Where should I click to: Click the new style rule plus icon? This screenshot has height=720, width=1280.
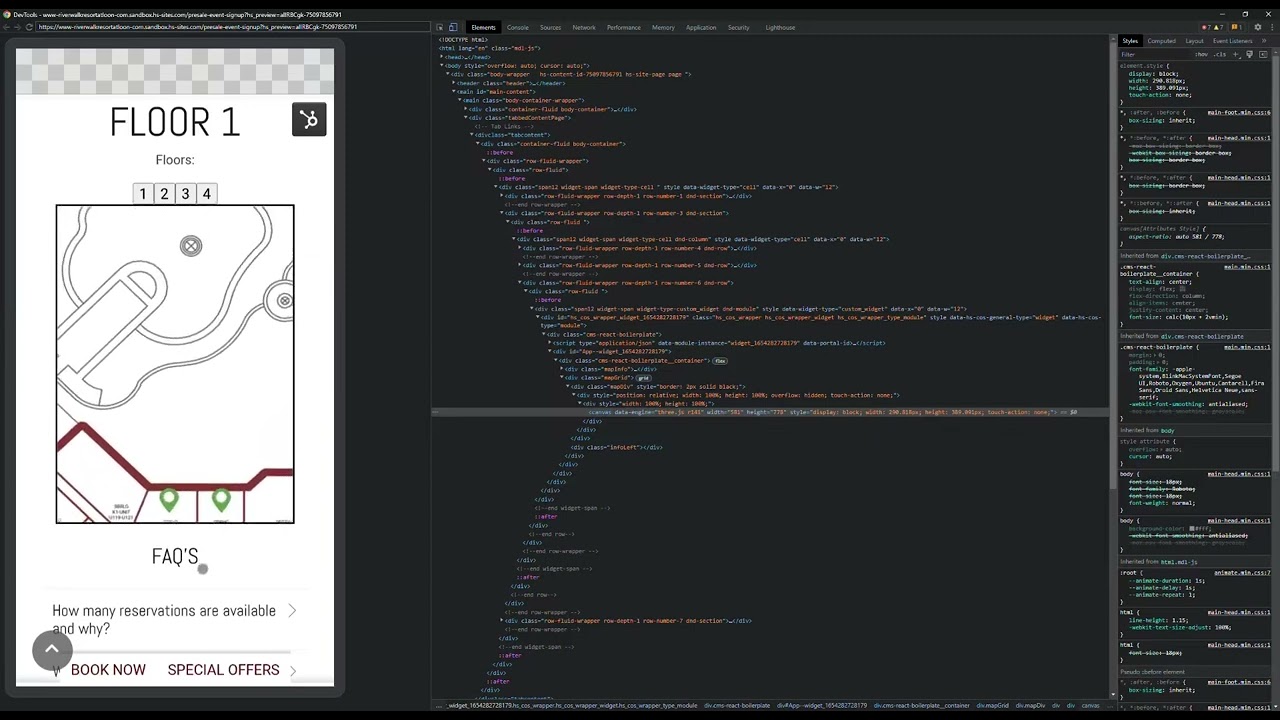(1238, 54)
